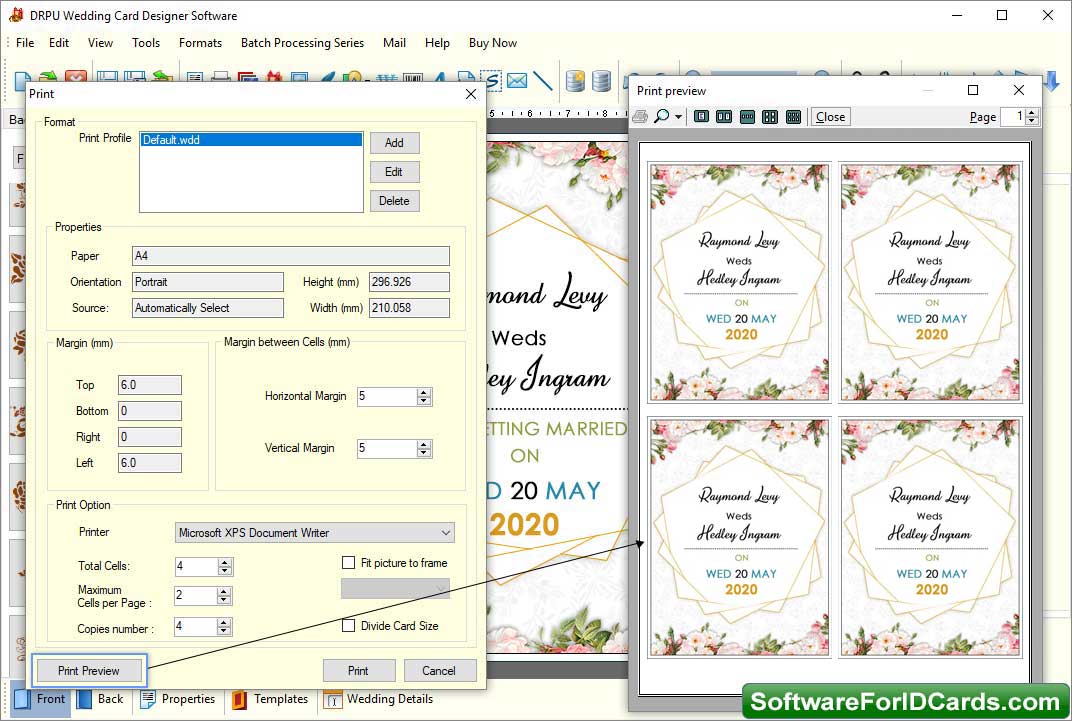The image size is (1072, 721).
Task: Show three pages layout in Print preview
Action: pyautogui.click(x=747, y=117)
